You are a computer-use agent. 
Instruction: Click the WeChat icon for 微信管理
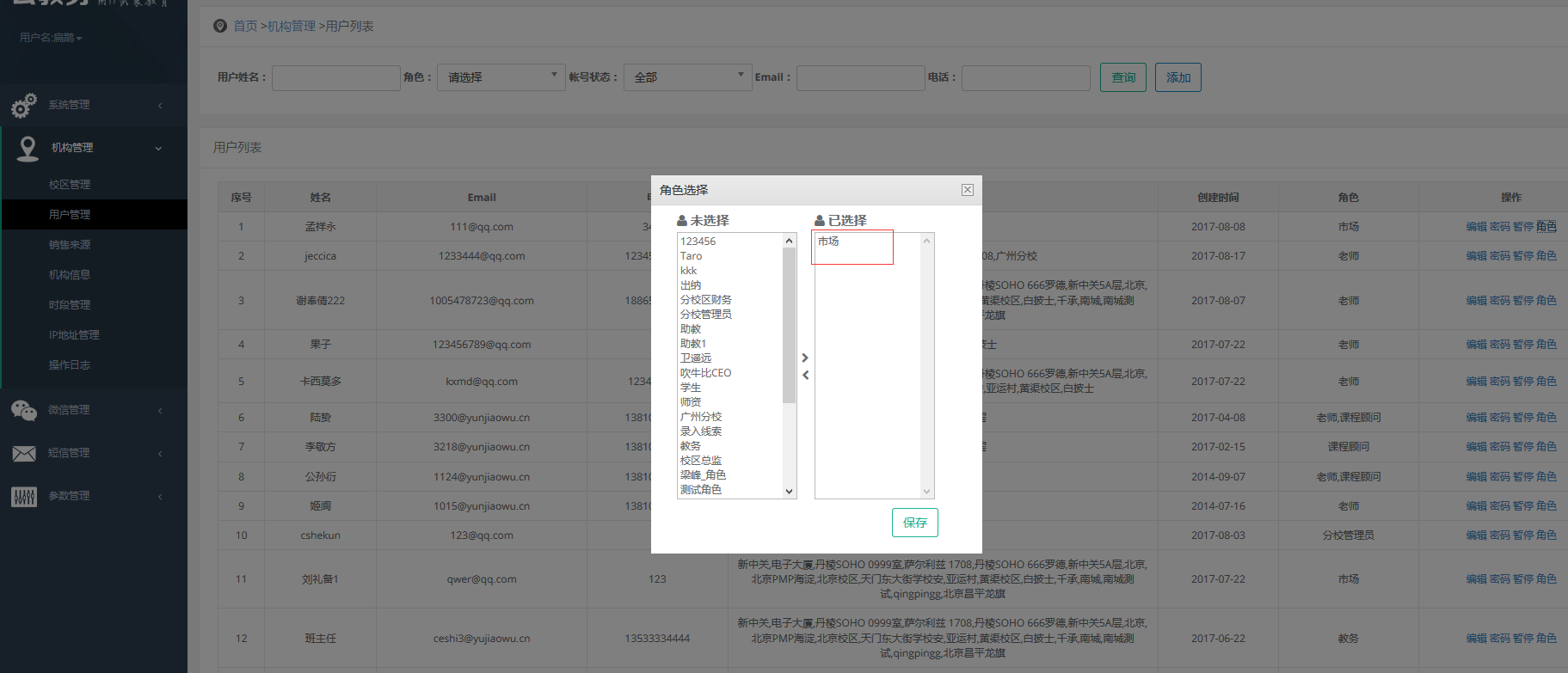pos(24,410)
